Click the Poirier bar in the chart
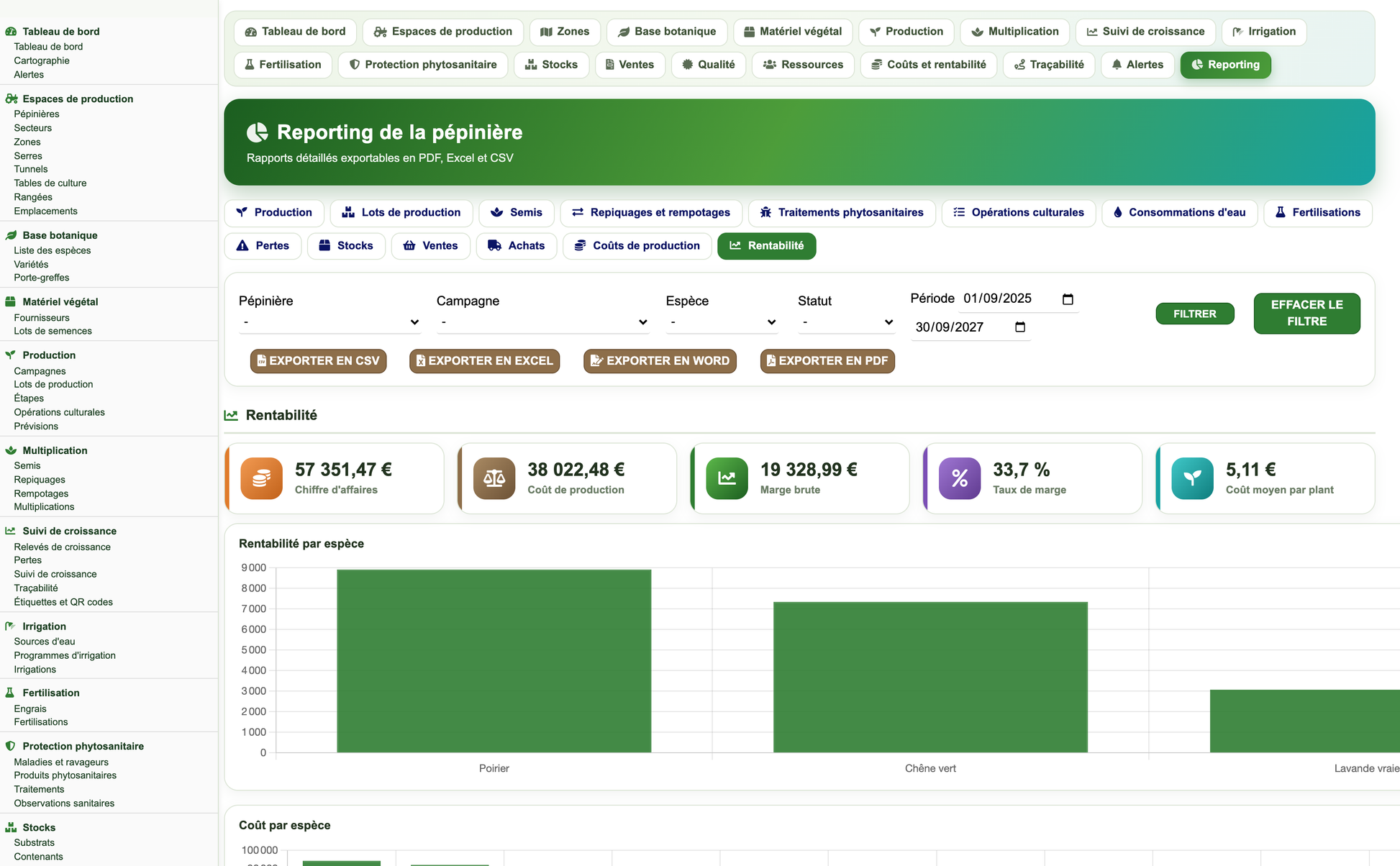The width and height of the screenshot is (1400, 866). [494, 661]
